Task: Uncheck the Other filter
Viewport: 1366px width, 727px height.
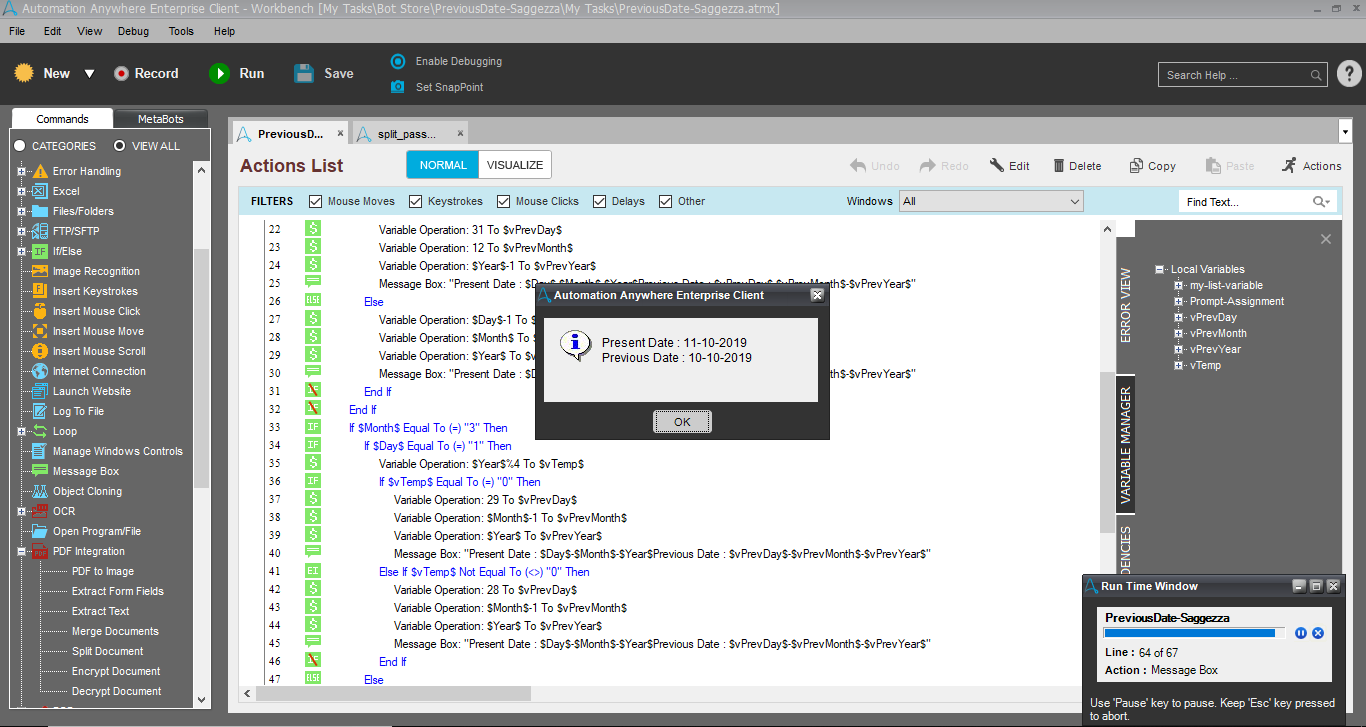Action: click(x=666, y=201)
